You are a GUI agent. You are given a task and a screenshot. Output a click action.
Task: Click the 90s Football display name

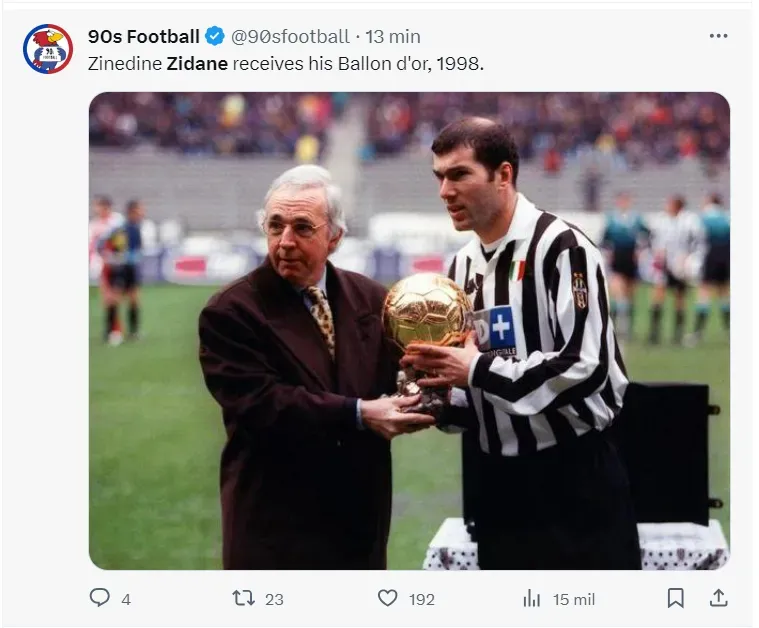click(x=144, y=37)
